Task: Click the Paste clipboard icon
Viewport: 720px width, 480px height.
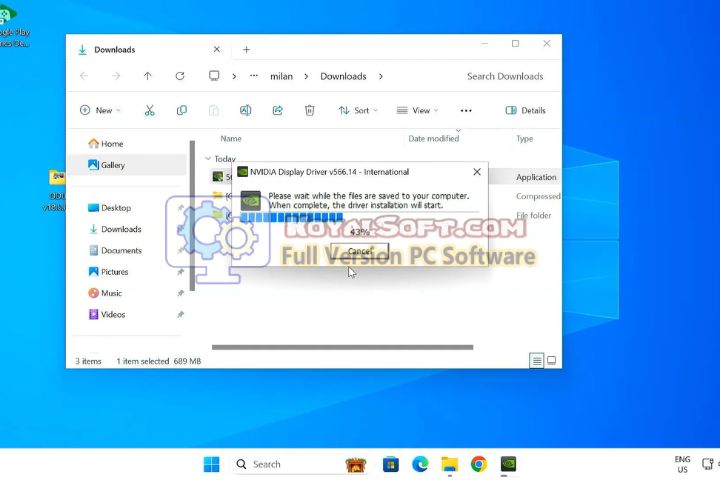Action: tap(214, 110)
